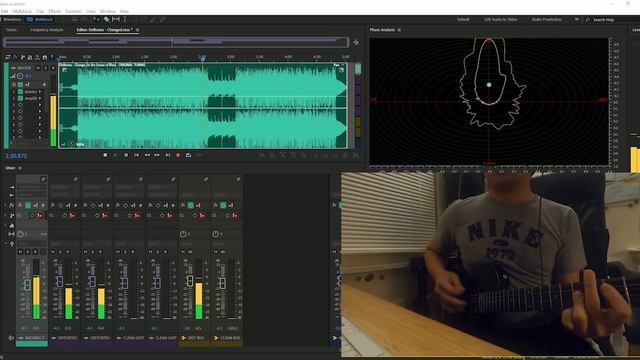The height and width of the screenshot is (360, 640).
Task: Open the Multitrack menu
Action: click(x=22, y=11)
